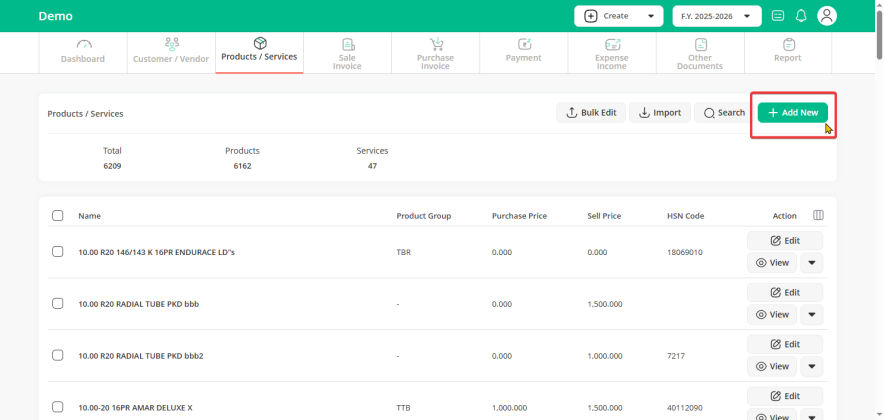The image size is (884, 420).
Task: Click the keyboard shortcuts icon in header
Action: tap(778, 16)
